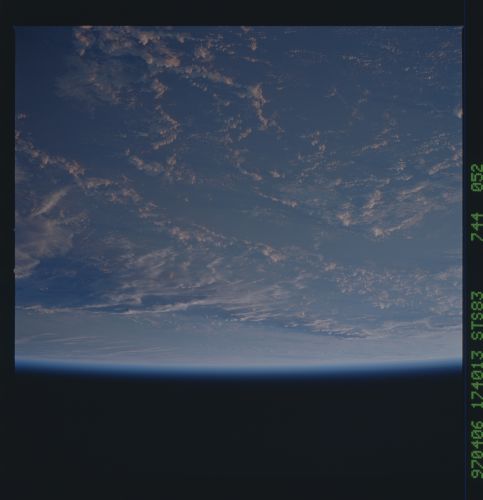The width and height of the screenshot is (483, 500).
Task: Click the 052 frame number text
Action: click(477, 177)
